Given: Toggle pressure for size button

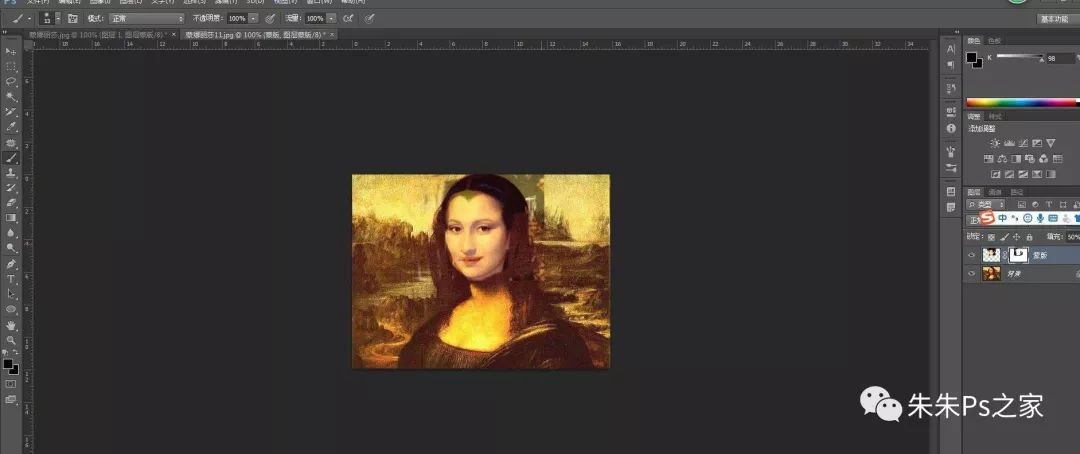Looking at the screenshot, I should 370,19.
